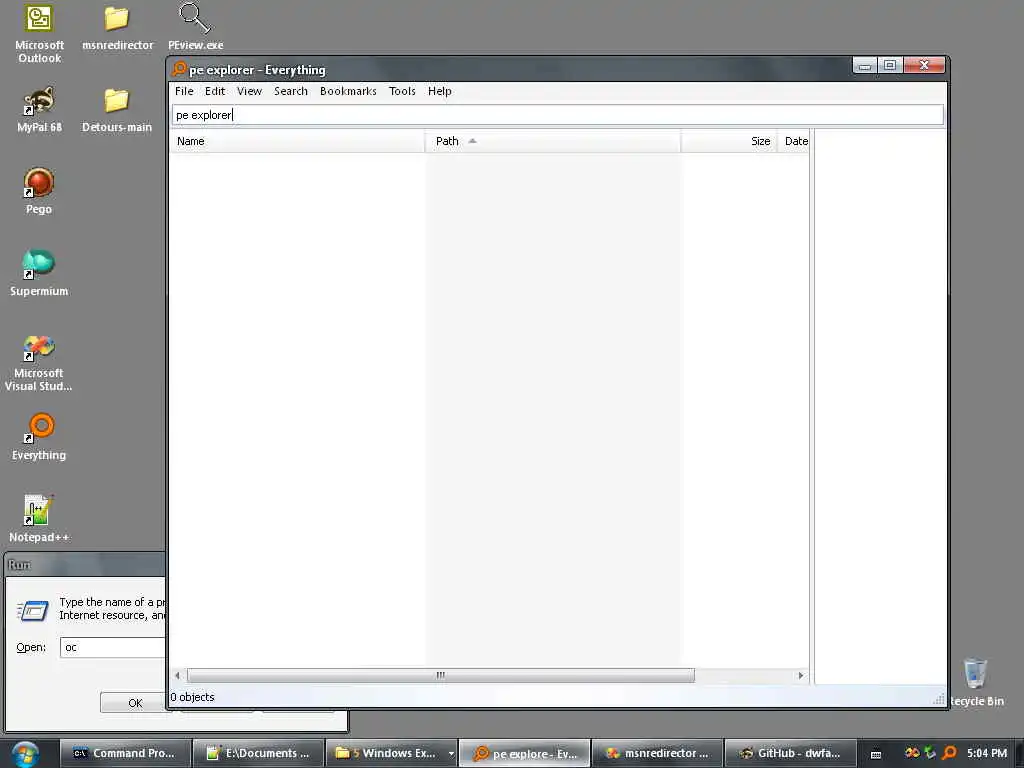Viewport: 1024px width, 768px height.
Task: Select the Detours-main folder icon
Action: coord(117,110)
